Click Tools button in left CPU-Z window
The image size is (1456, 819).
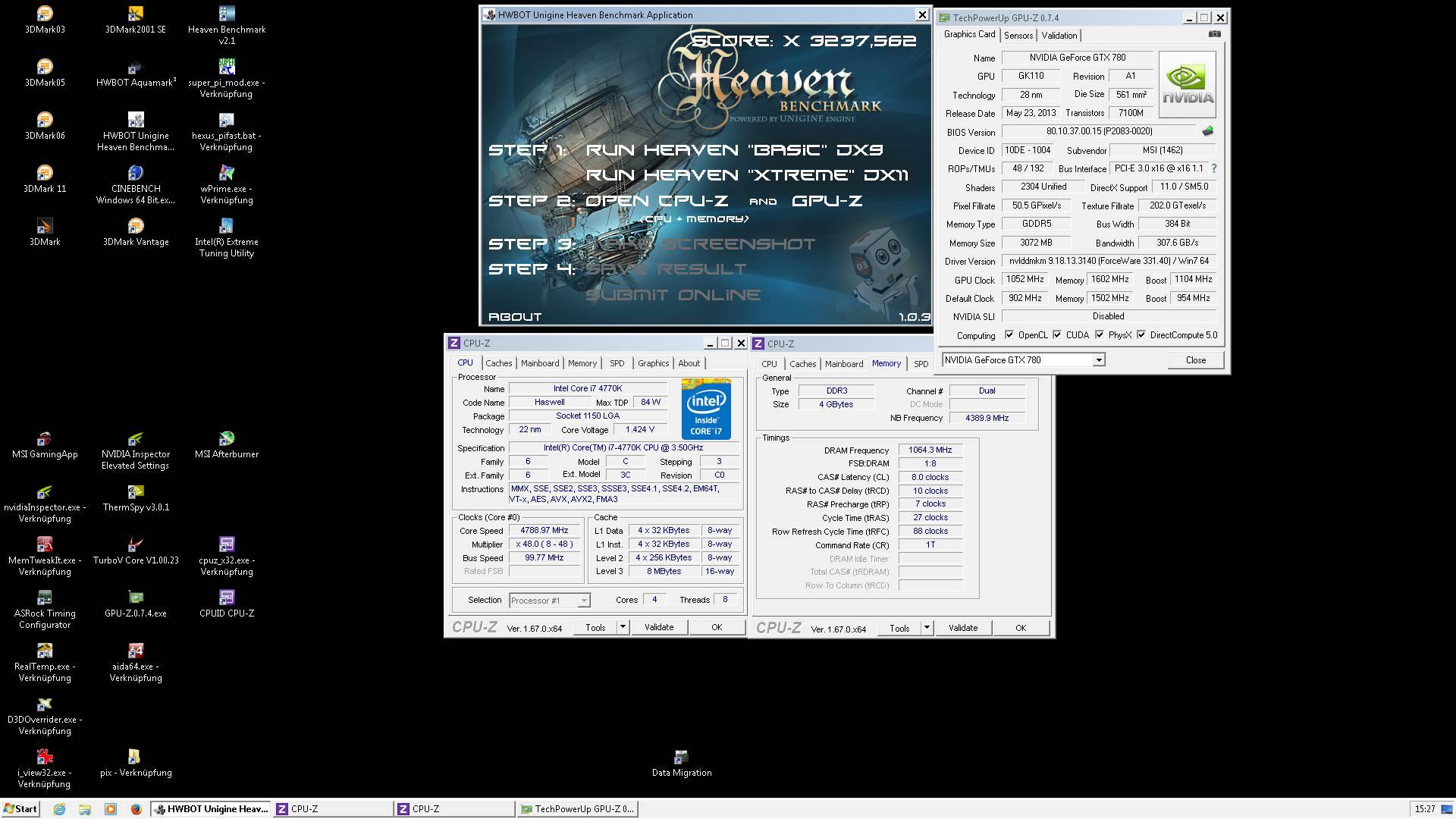point(595,627)
